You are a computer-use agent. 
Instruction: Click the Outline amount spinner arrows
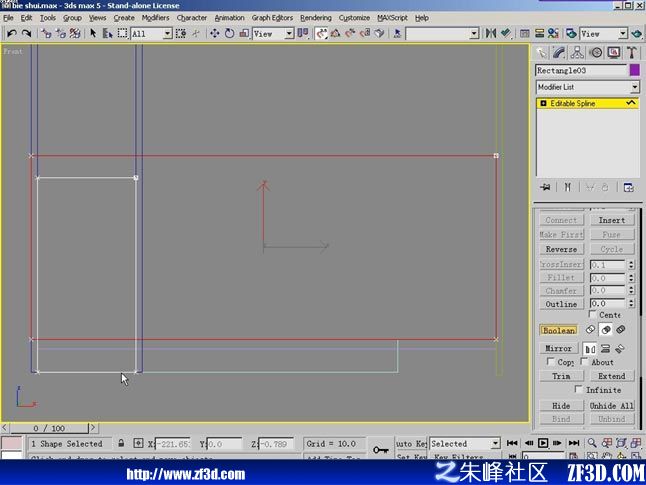[x=631, y=304]
